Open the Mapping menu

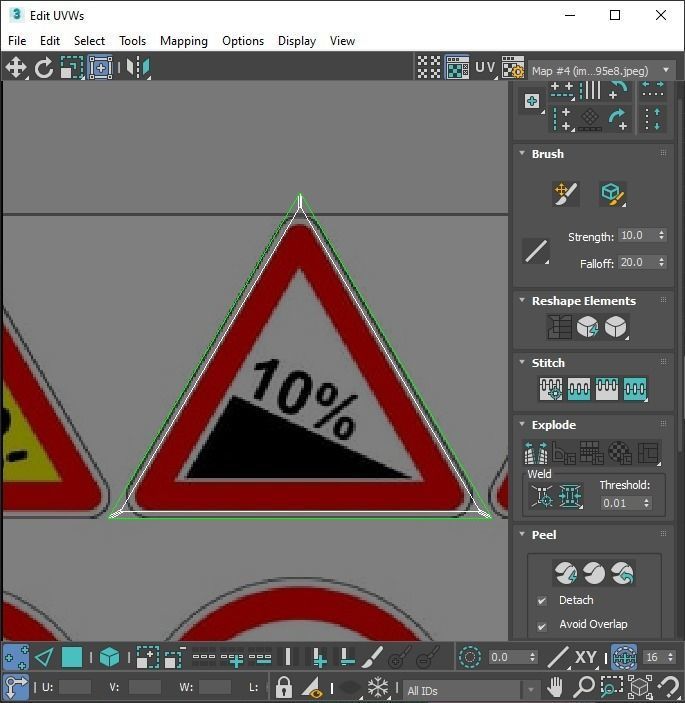point(184,41)
